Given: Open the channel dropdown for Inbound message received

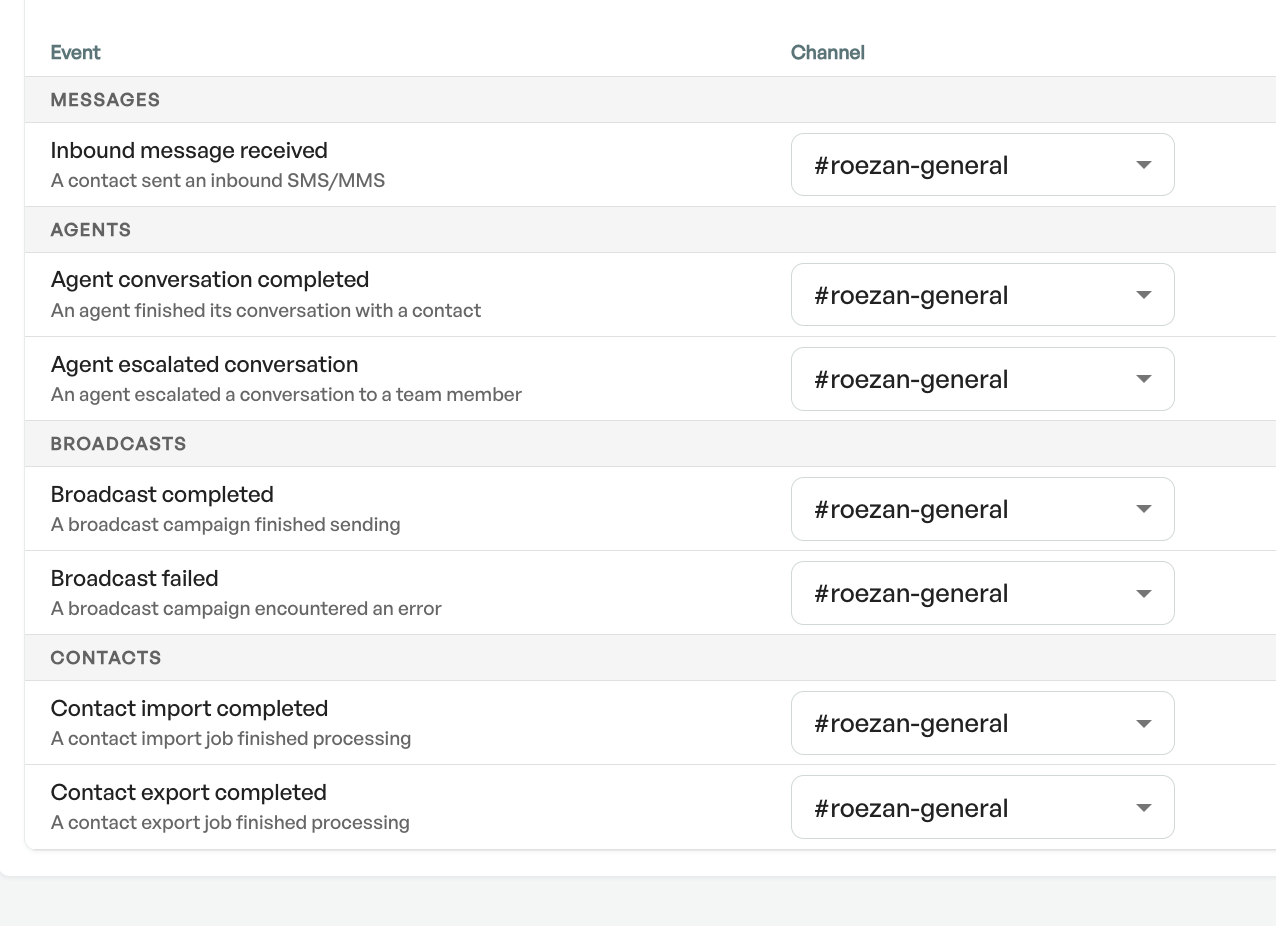Looking at the screenshot, I should 982,164.
